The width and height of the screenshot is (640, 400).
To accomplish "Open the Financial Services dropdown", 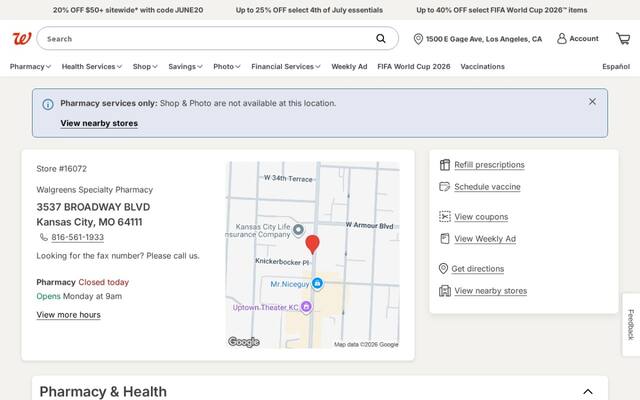I will click(x=286, y=67).
